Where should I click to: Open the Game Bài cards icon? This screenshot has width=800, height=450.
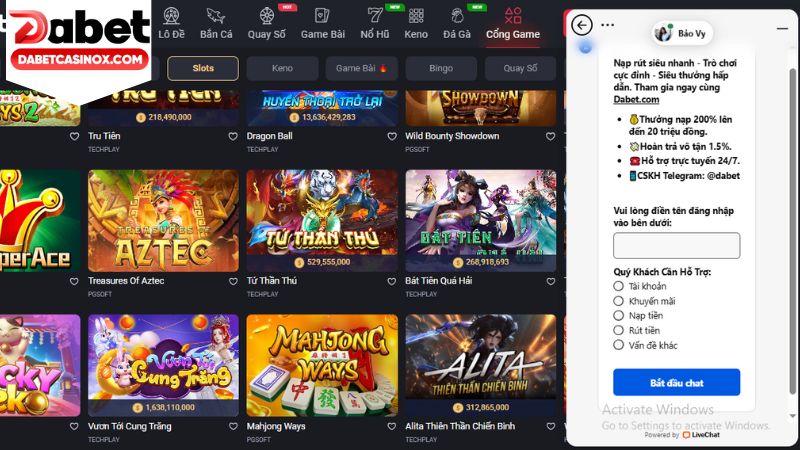pyautogui.click(x=322, y=16)
